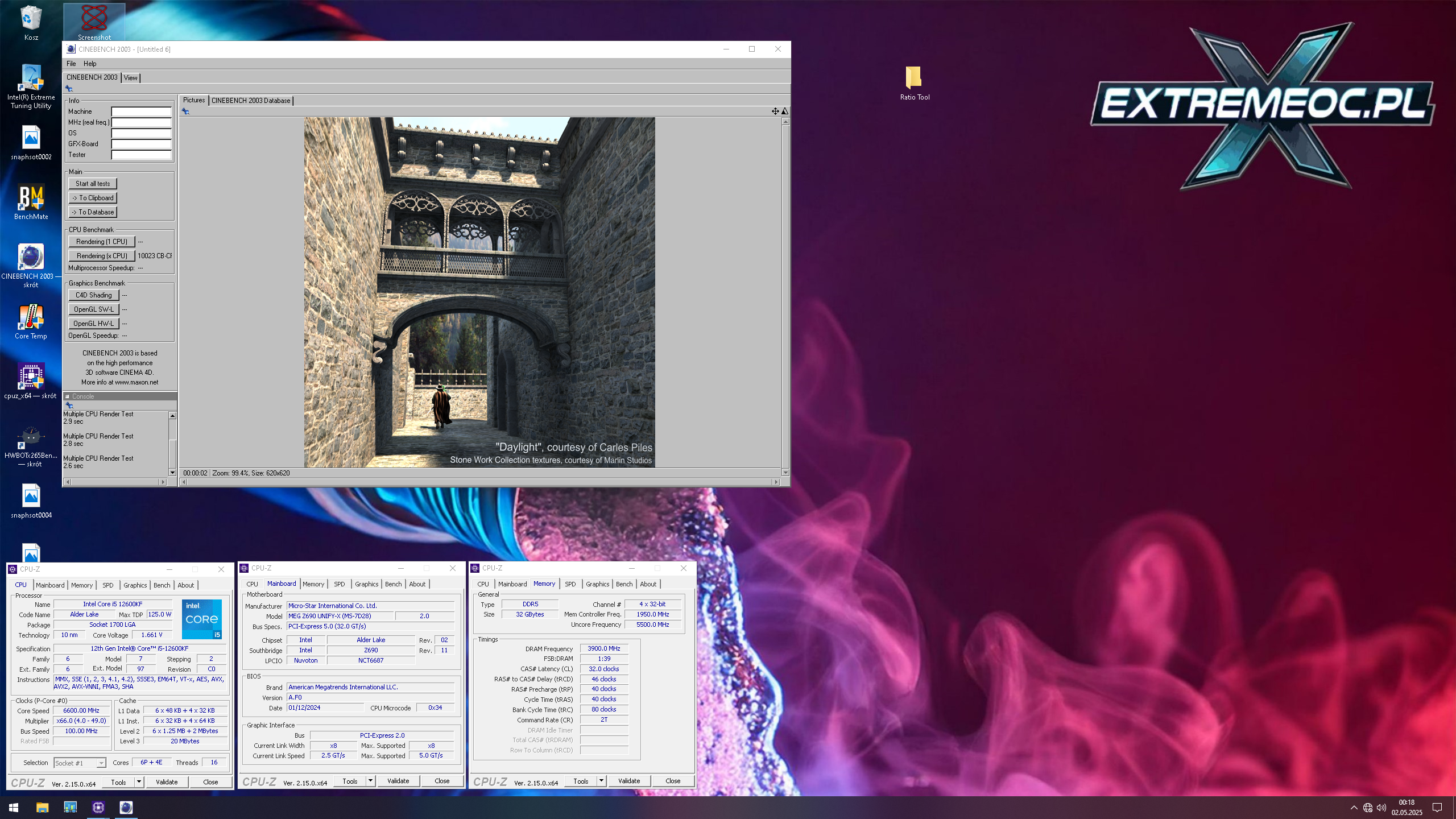Select the Pictures tab

click(193, 100)
